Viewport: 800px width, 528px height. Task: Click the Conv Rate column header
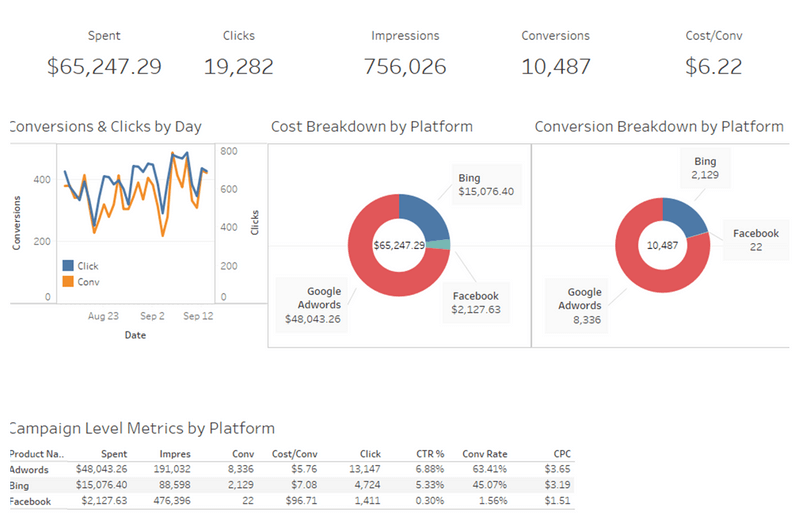[484, 453]
